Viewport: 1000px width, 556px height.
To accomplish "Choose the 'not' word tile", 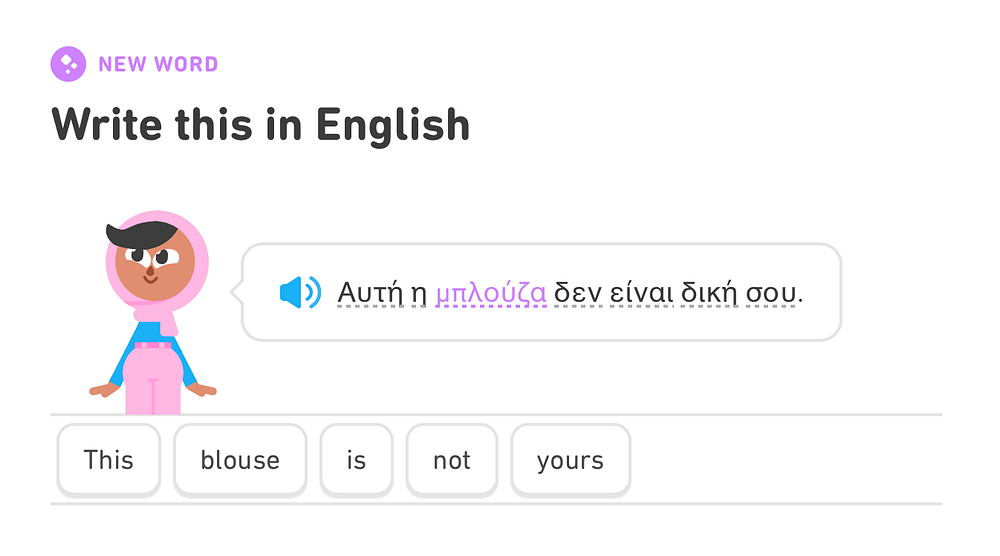I will 452,460.
